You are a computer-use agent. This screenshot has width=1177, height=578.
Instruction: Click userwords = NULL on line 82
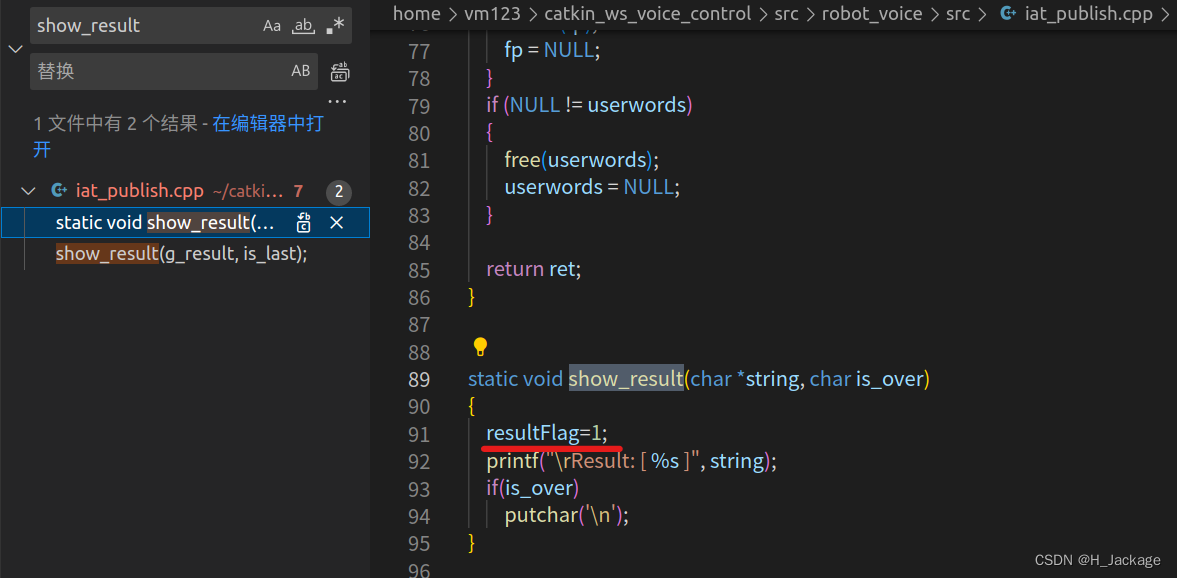pyautogui.click(x=592, y=187)
